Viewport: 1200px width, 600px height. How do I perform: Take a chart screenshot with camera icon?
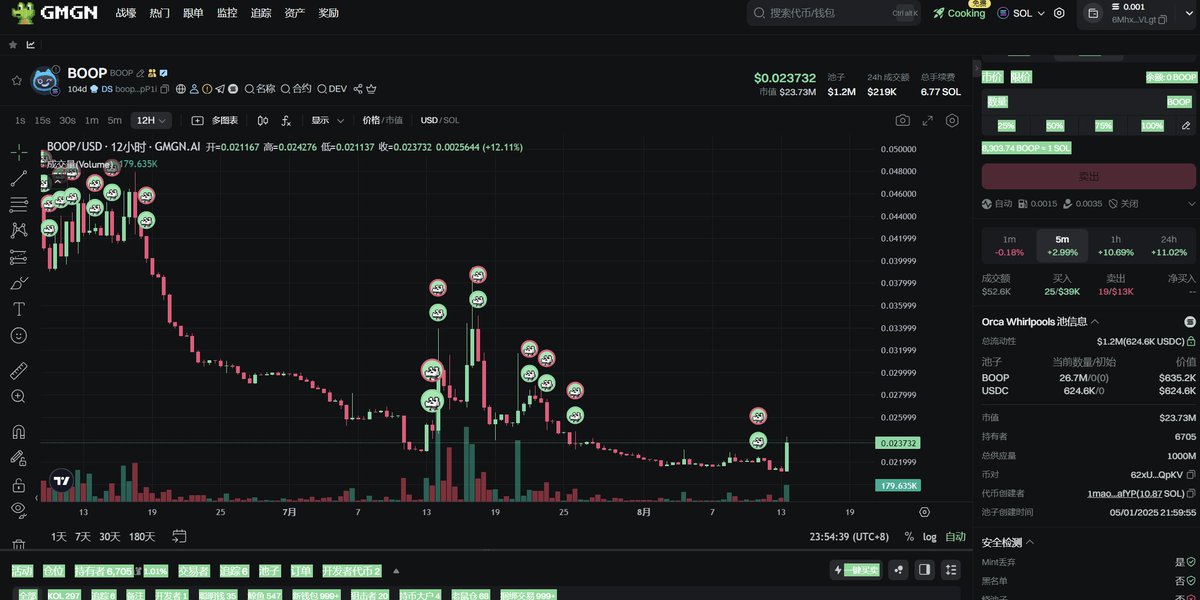903,120
